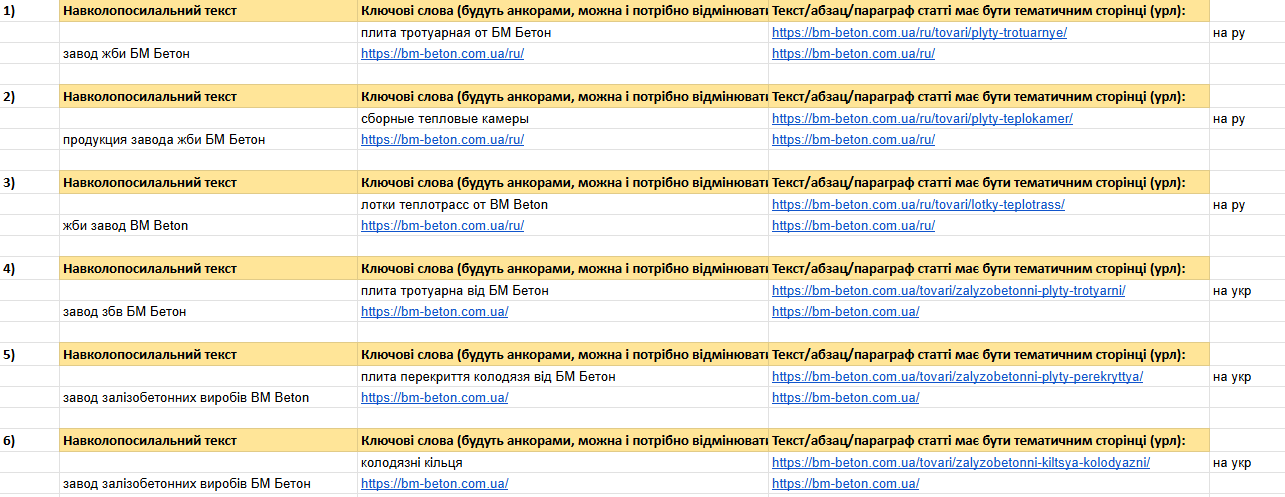Select the cell 'завод залізобетонних виробів BM Beton'
The image size is (1285, 497).
208,398
